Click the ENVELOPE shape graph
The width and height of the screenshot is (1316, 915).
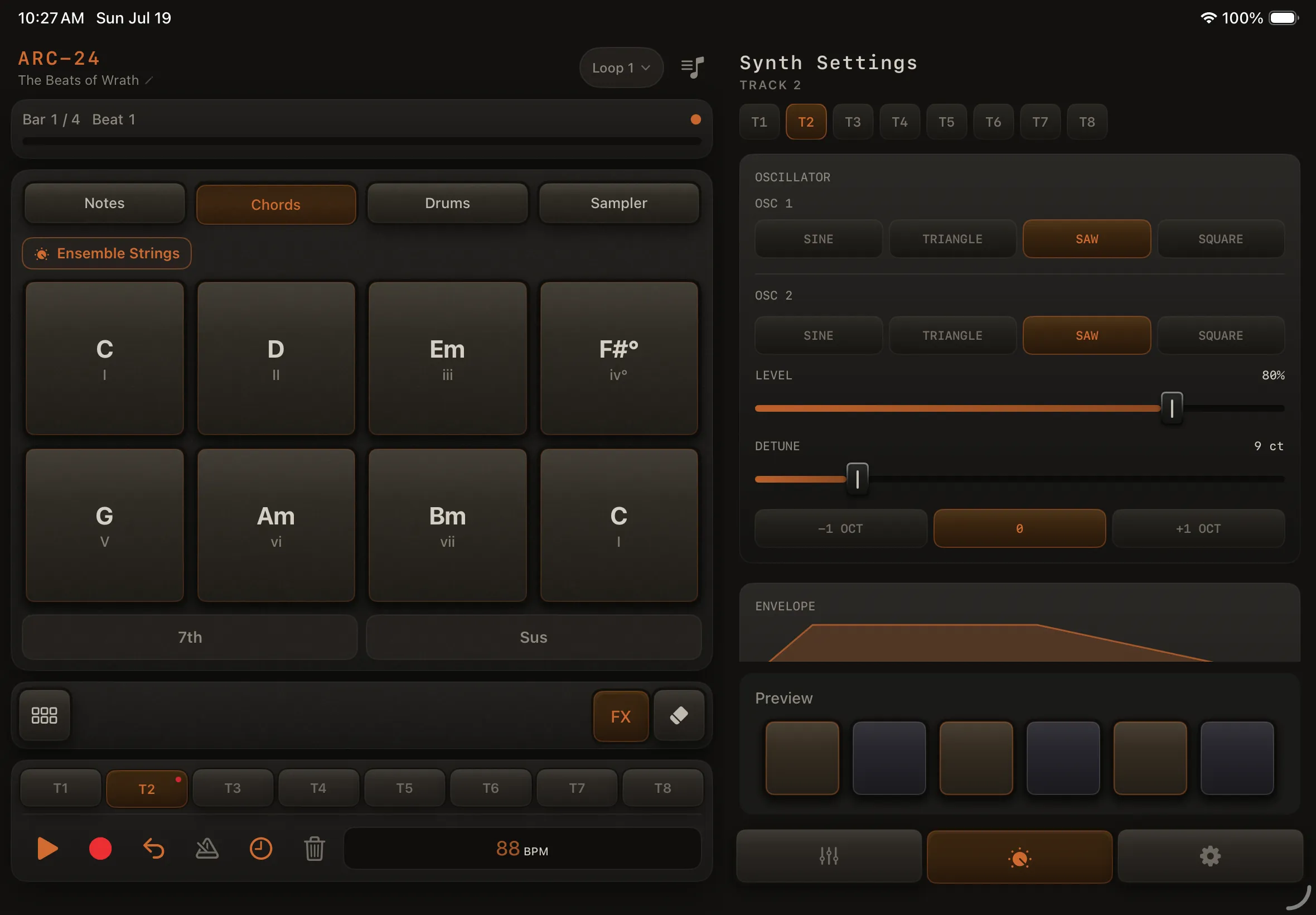[x=990, y=643]
